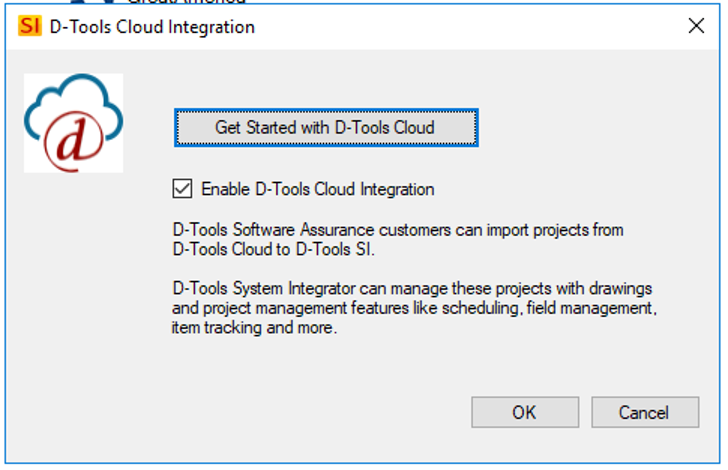This screenshot has height=470, width=728.
Task: Click the partially hidden text above the dialog
Action: (x=186, y=2)
